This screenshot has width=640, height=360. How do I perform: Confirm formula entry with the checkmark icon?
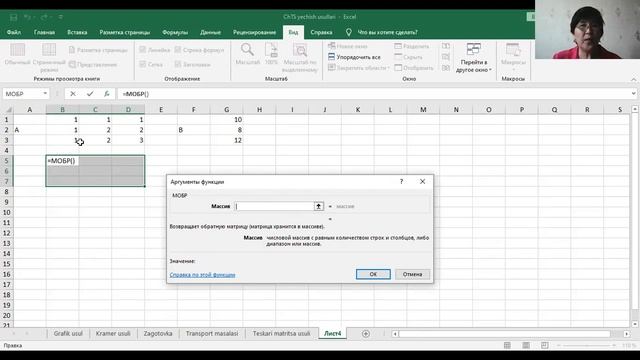pyautogui.click(x=90, y=94)
